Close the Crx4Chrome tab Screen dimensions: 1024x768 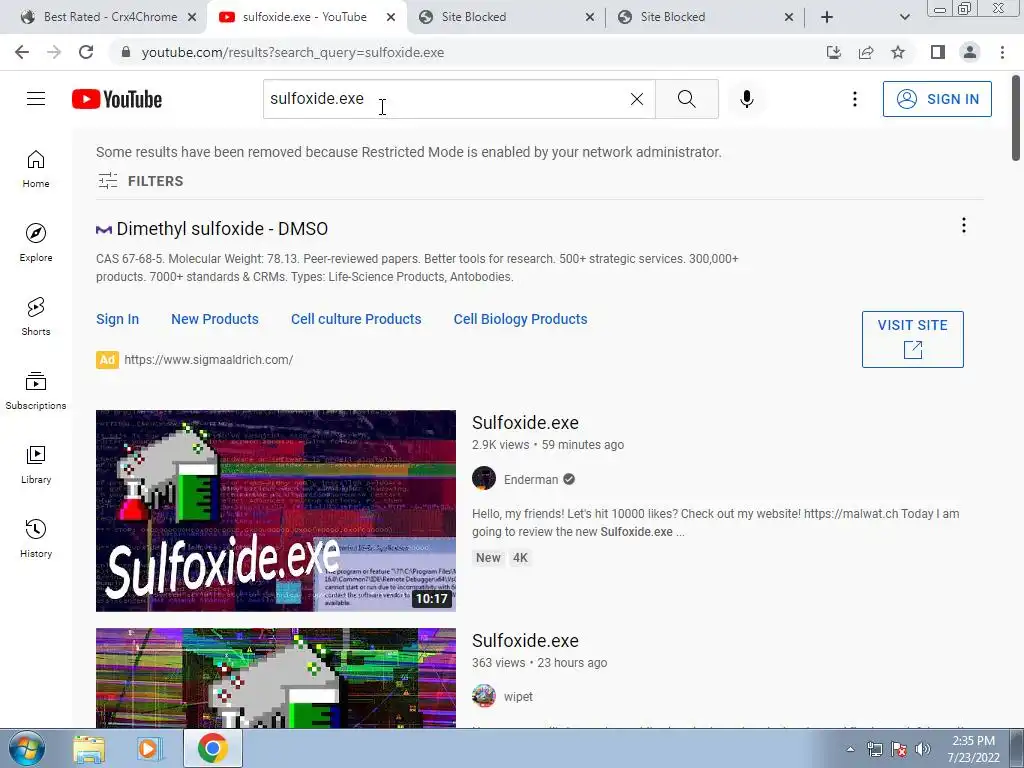192,17
